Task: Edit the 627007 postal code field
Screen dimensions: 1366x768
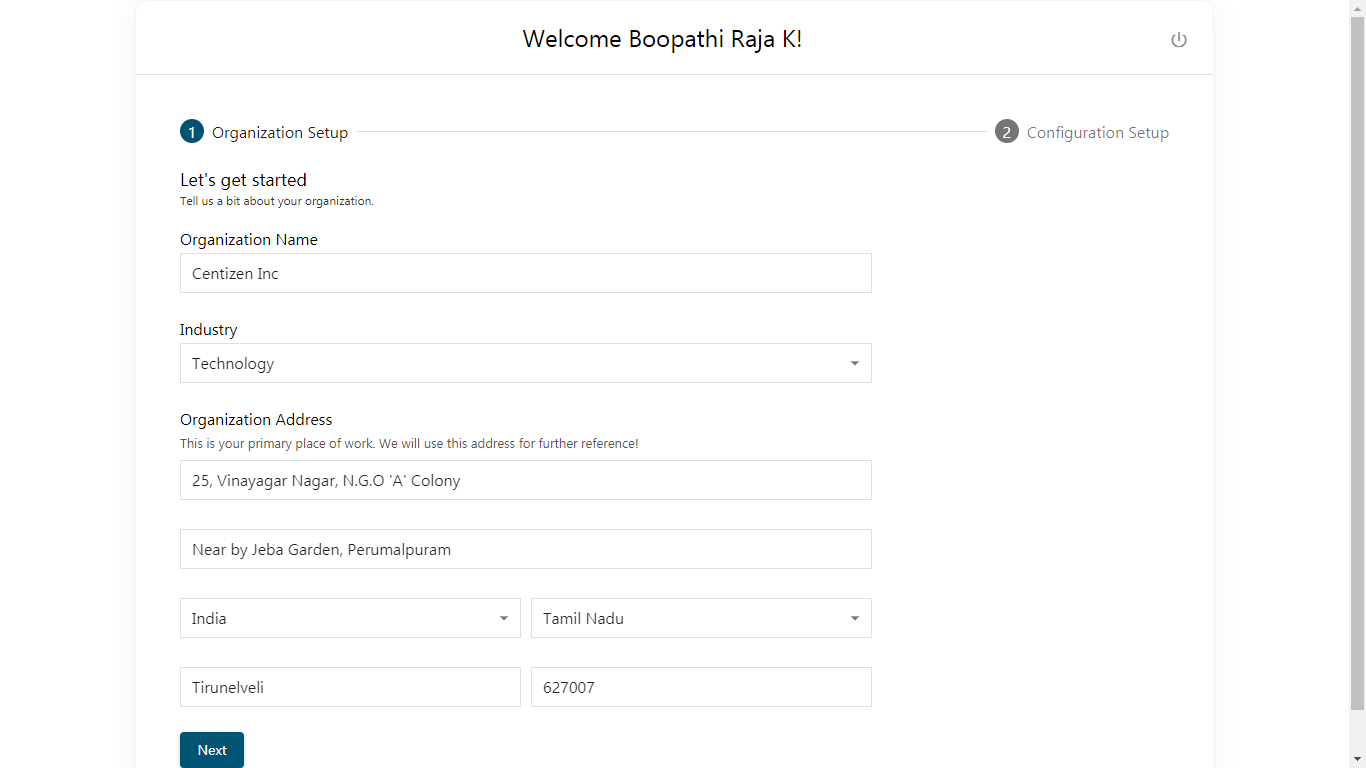Action: 701,687
